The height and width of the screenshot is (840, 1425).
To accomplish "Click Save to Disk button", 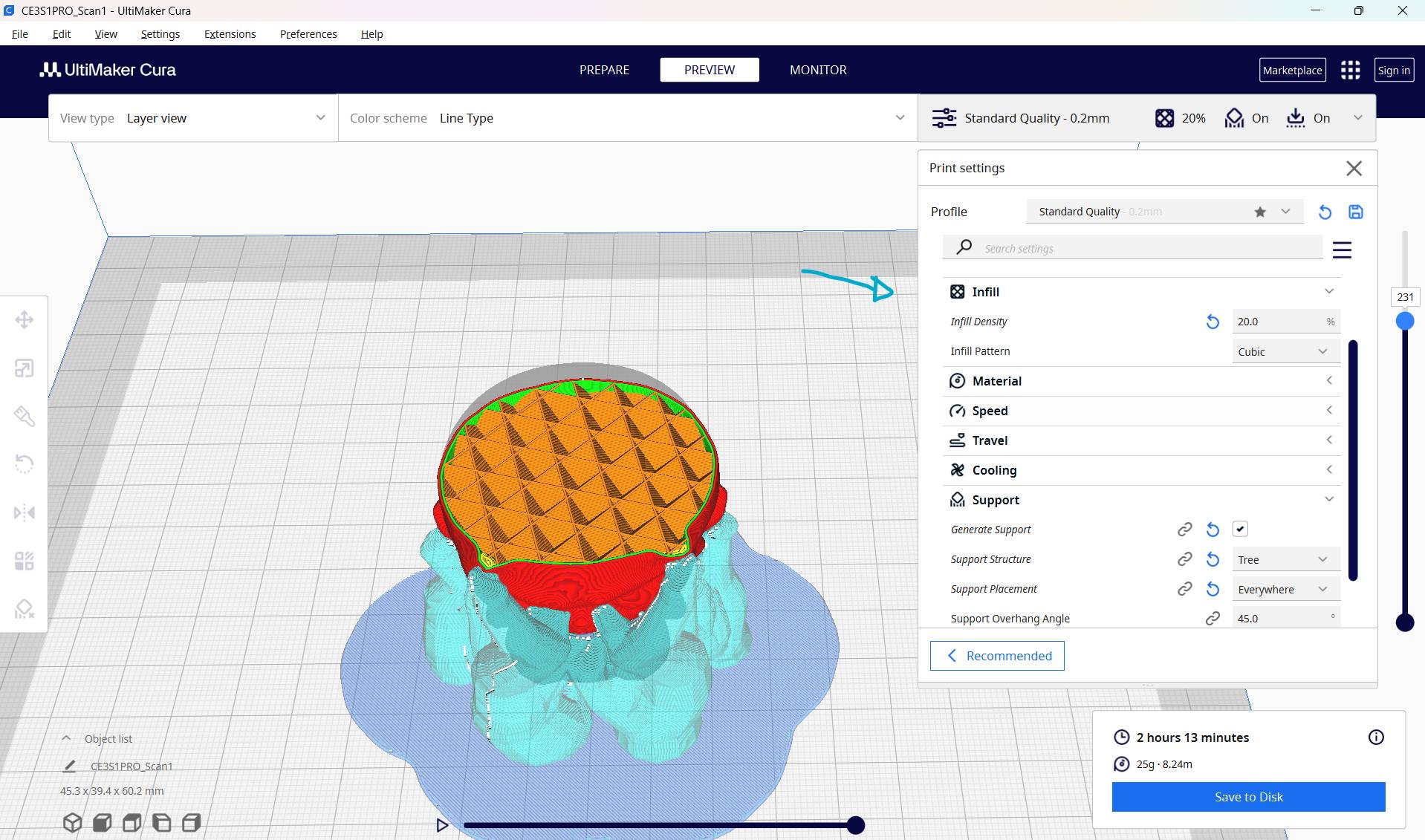I will click(1249, 797).
